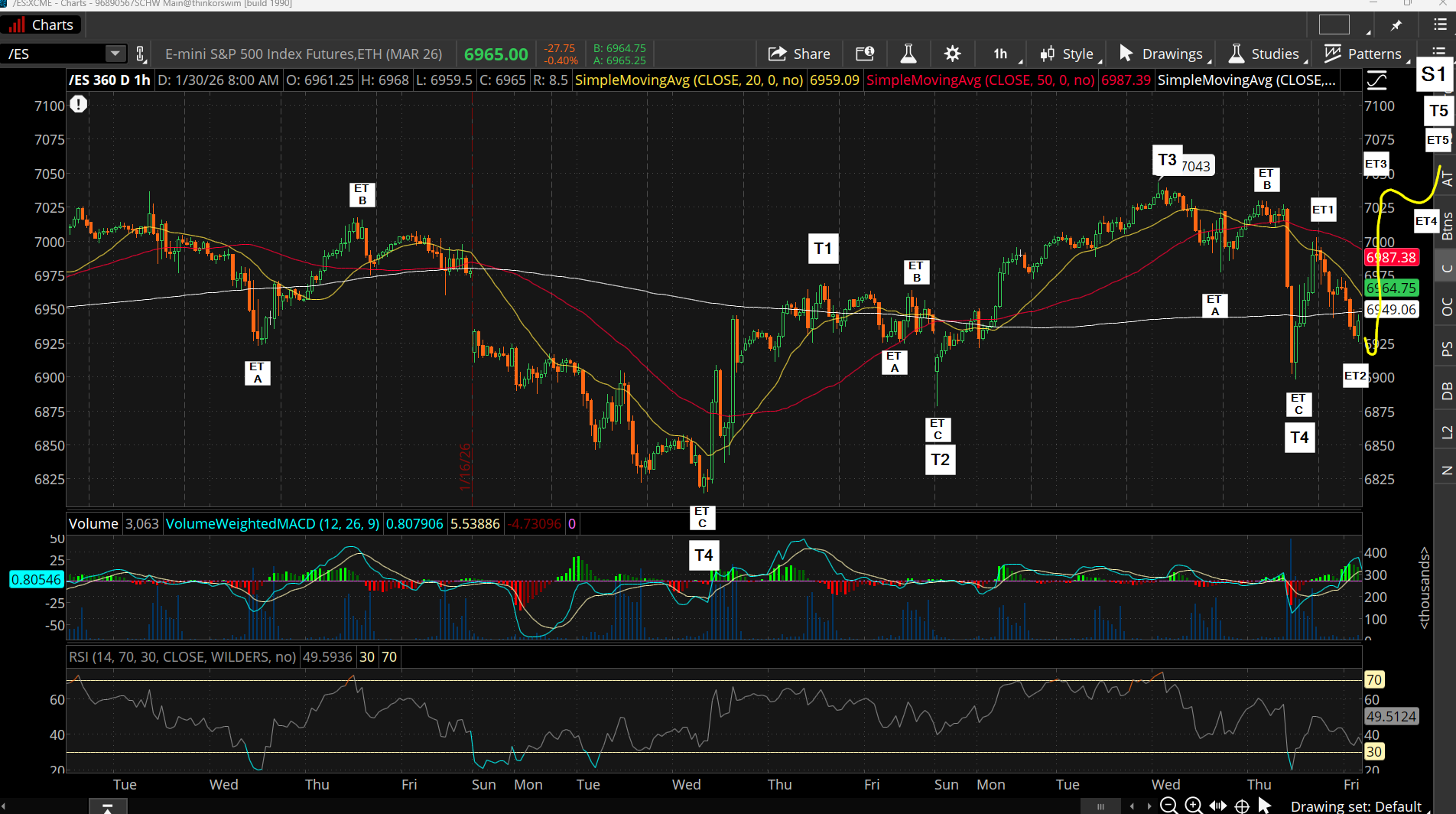Click the zoom out magnifier icon
1456x814 pixels.
[x=1168, y=805]
